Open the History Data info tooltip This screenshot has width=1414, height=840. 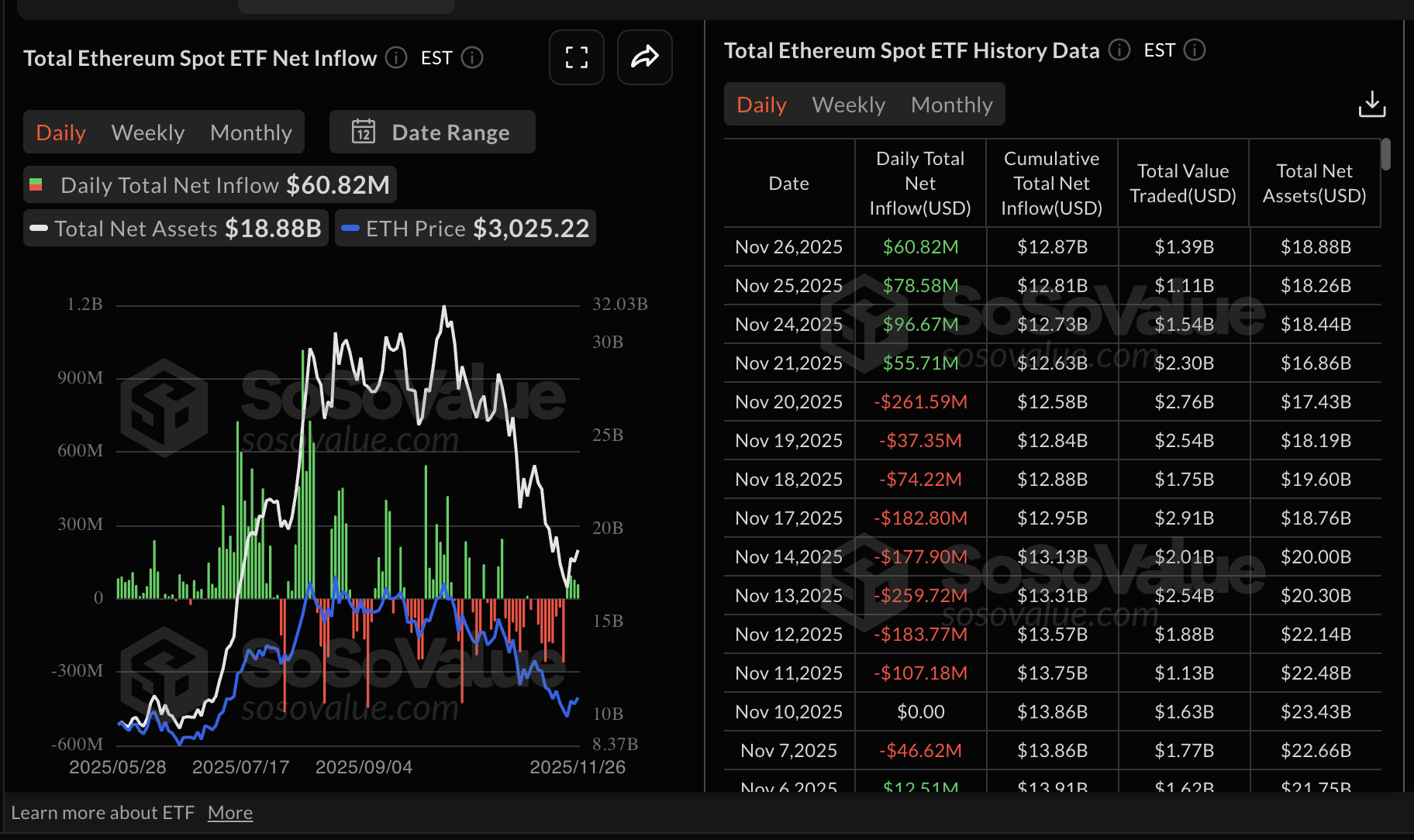(1119, 50)
